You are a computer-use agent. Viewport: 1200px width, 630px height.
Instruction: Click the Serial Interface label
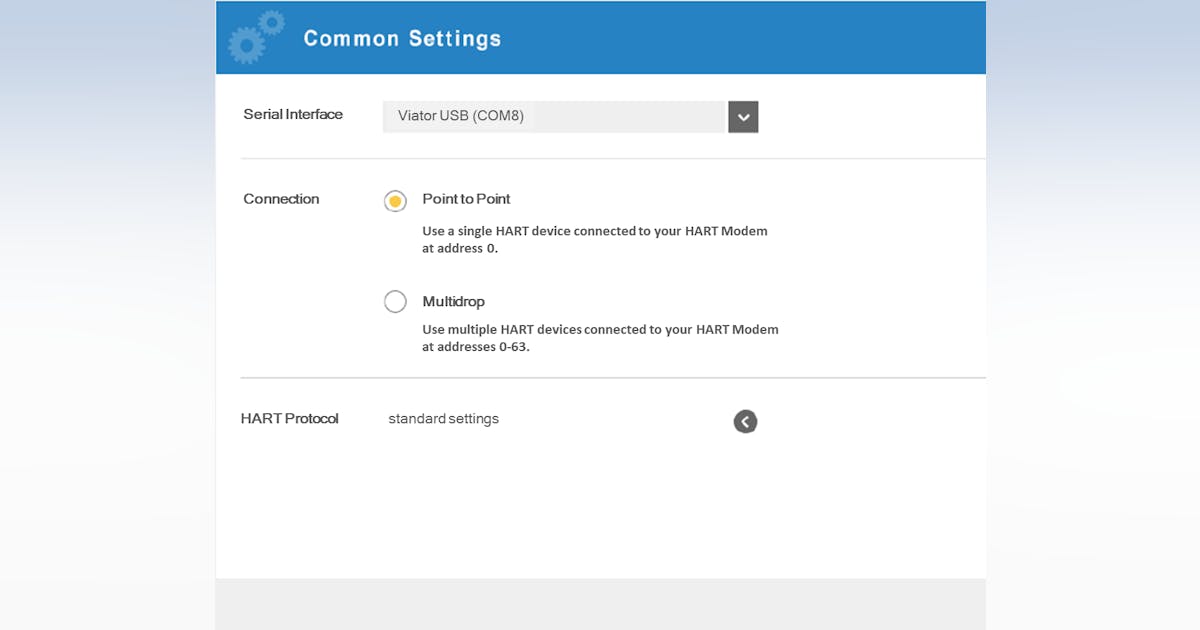click(x=294, y=114)
